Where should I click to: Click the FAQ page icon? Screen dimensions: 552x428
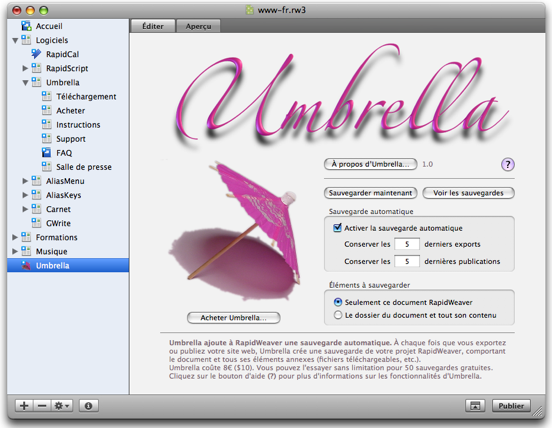pos(47,152)
